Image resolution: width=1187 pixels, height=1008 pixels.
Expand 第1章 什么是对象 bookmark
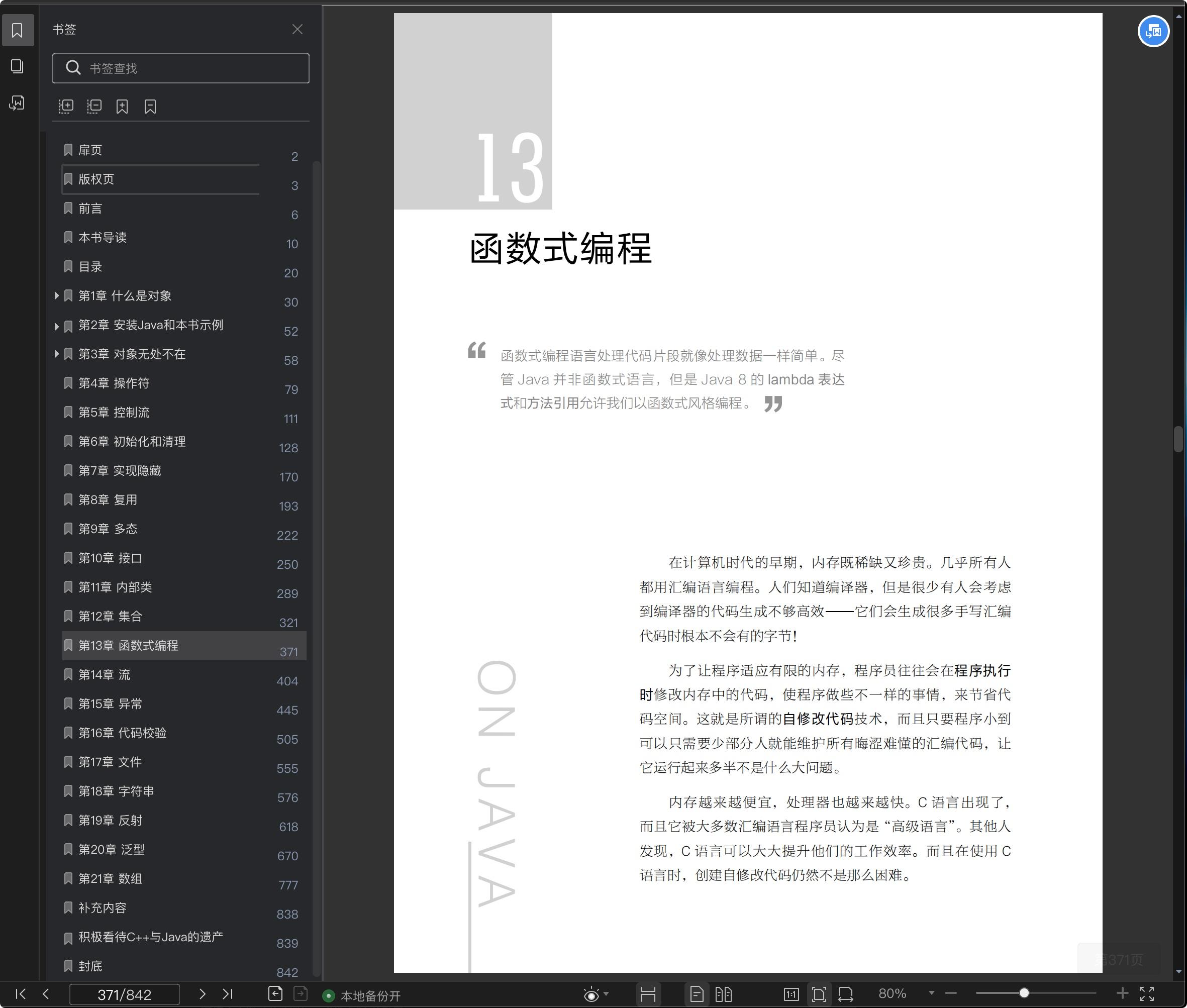56,295
